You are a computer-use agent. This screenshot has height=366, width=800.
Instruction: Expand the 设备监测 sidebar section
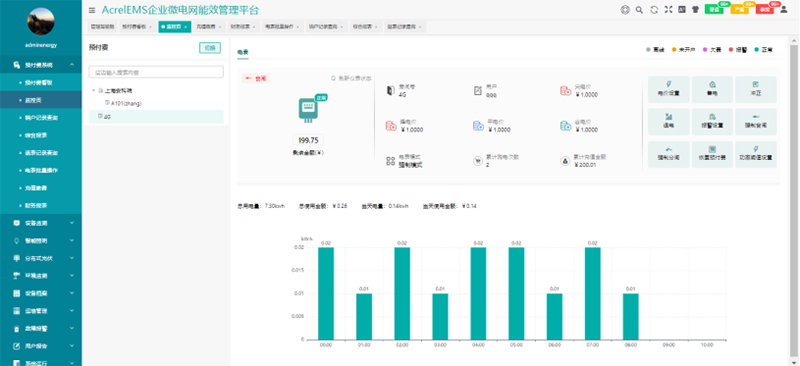coord(41,223)
